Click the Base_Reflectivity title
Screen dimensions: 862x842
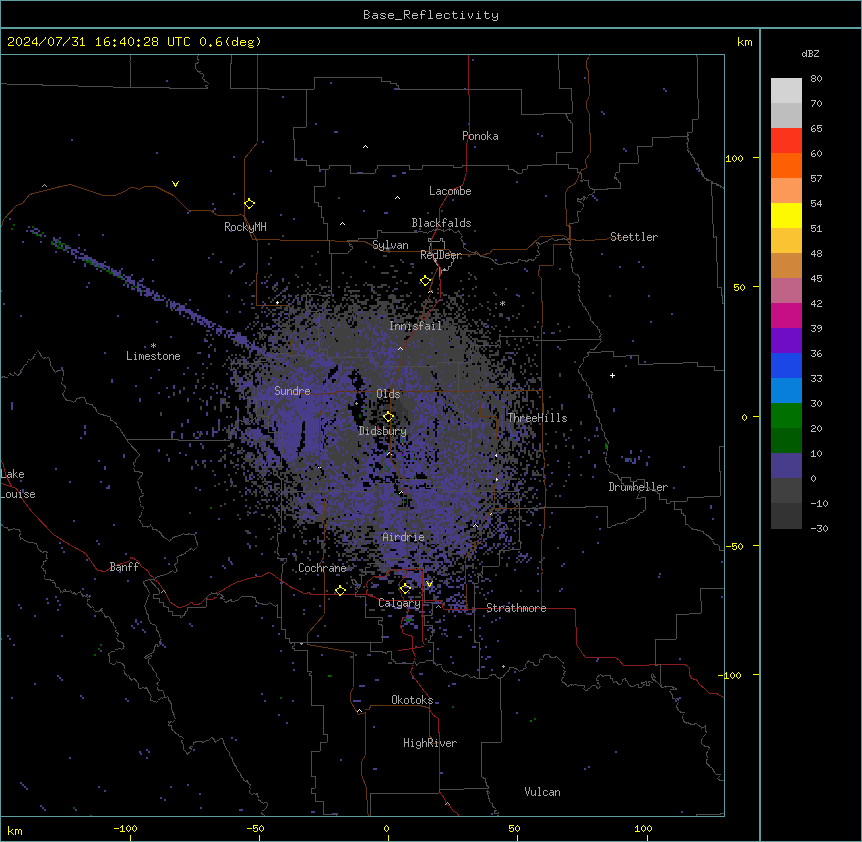431,15
